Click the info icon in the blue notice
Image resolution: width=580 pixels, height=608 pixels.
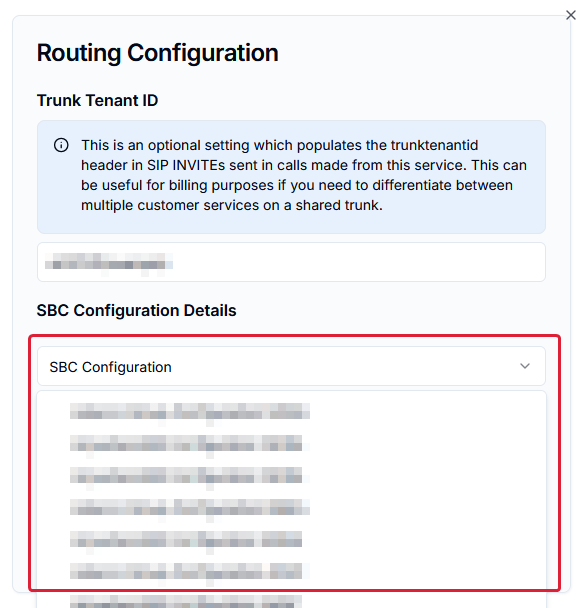click(x=61, y=145)
